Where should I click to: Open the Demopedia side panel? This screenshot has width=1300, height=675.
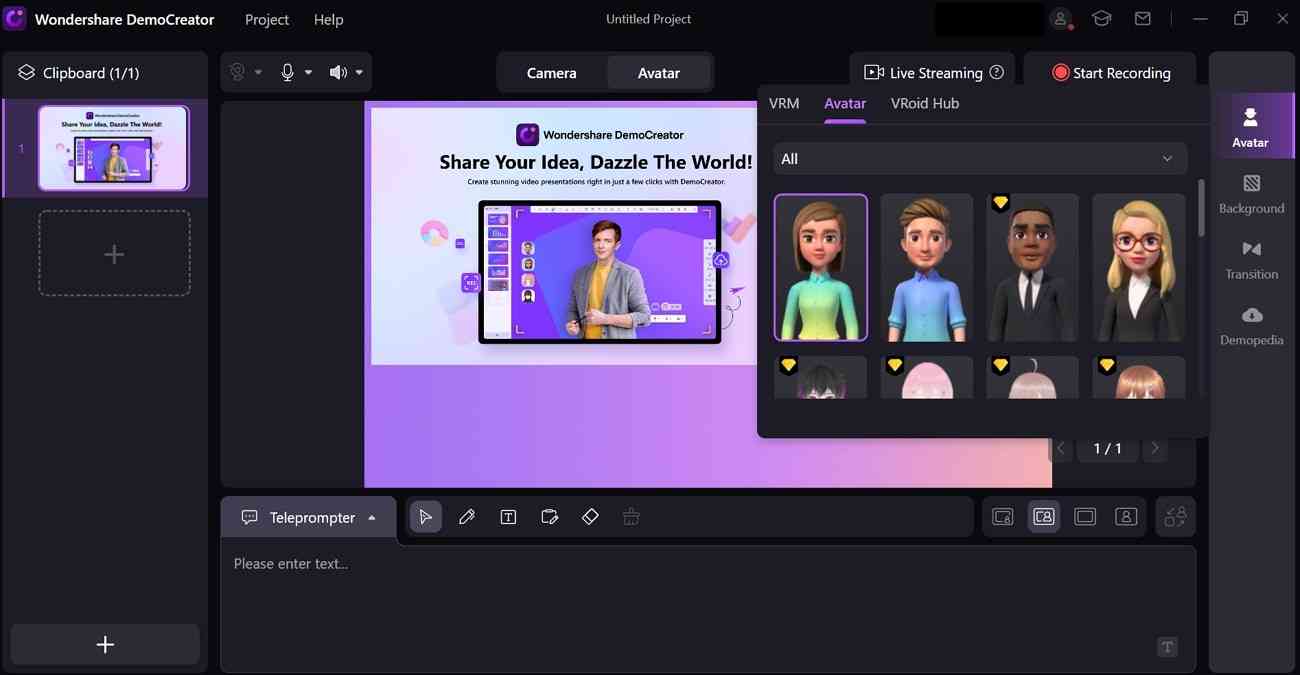pos(1251,326)
